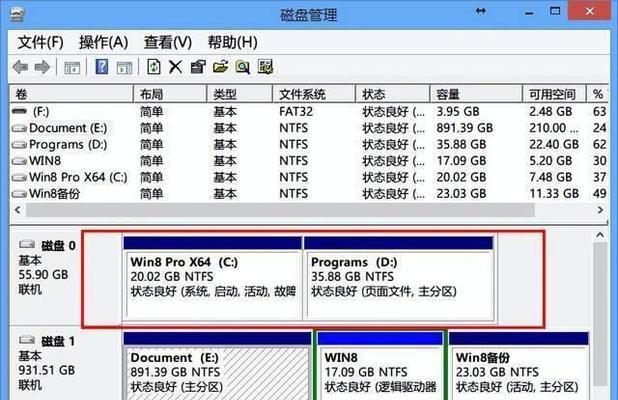Click the settings checklist toolbar icon

pyautogui.click(x=265, y=67)
